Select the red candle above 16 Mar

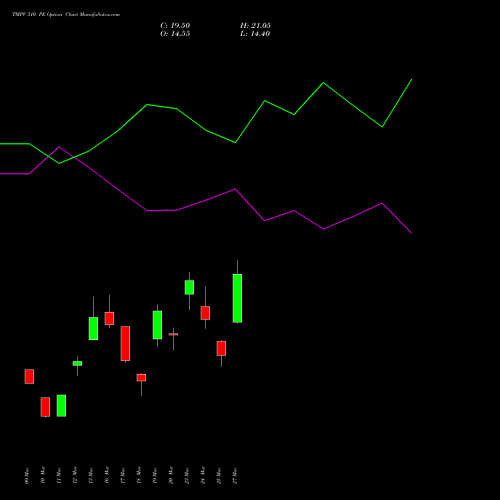(109, 318)
